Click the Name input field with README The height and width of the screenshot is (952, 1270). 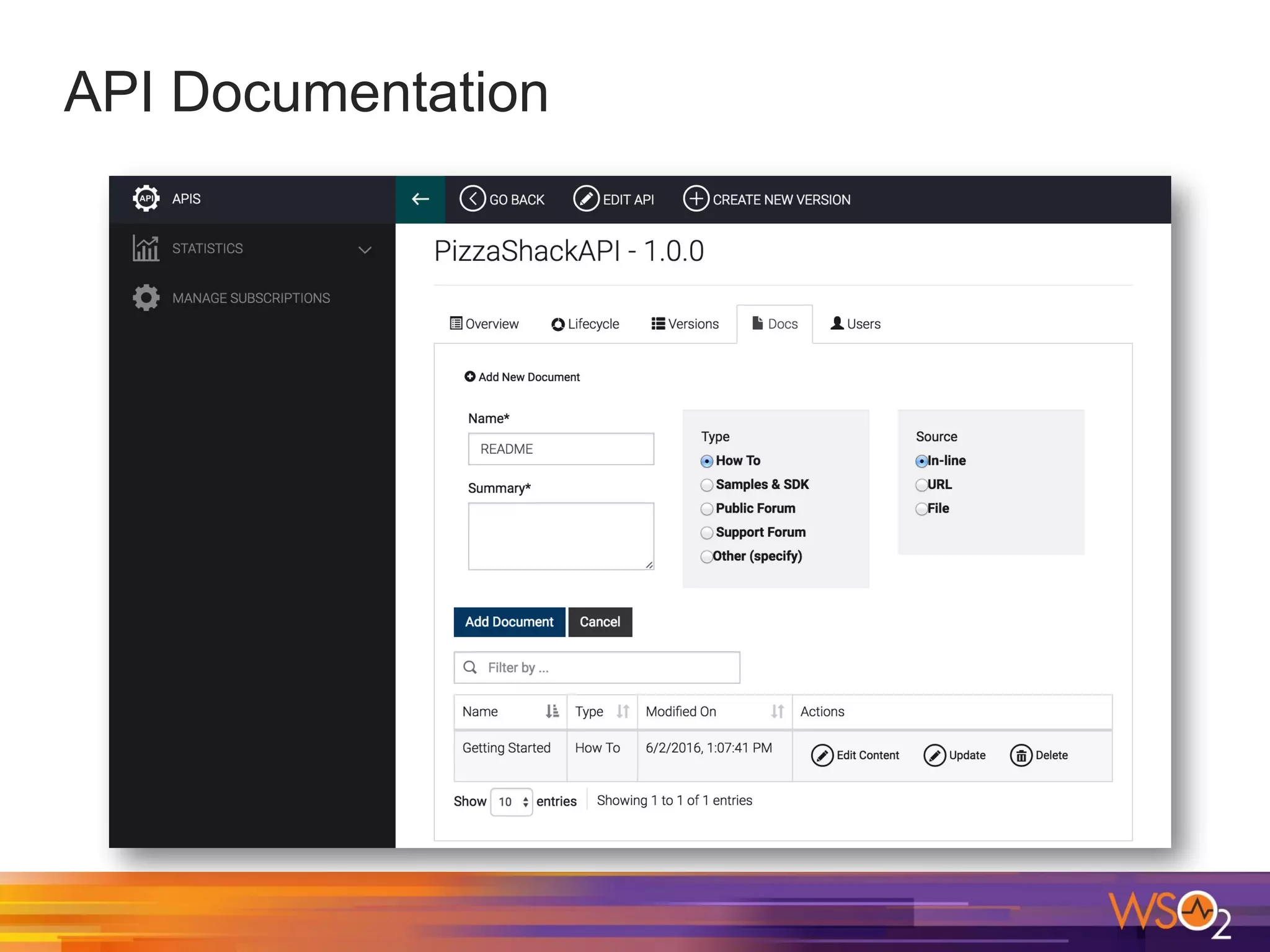561,449
